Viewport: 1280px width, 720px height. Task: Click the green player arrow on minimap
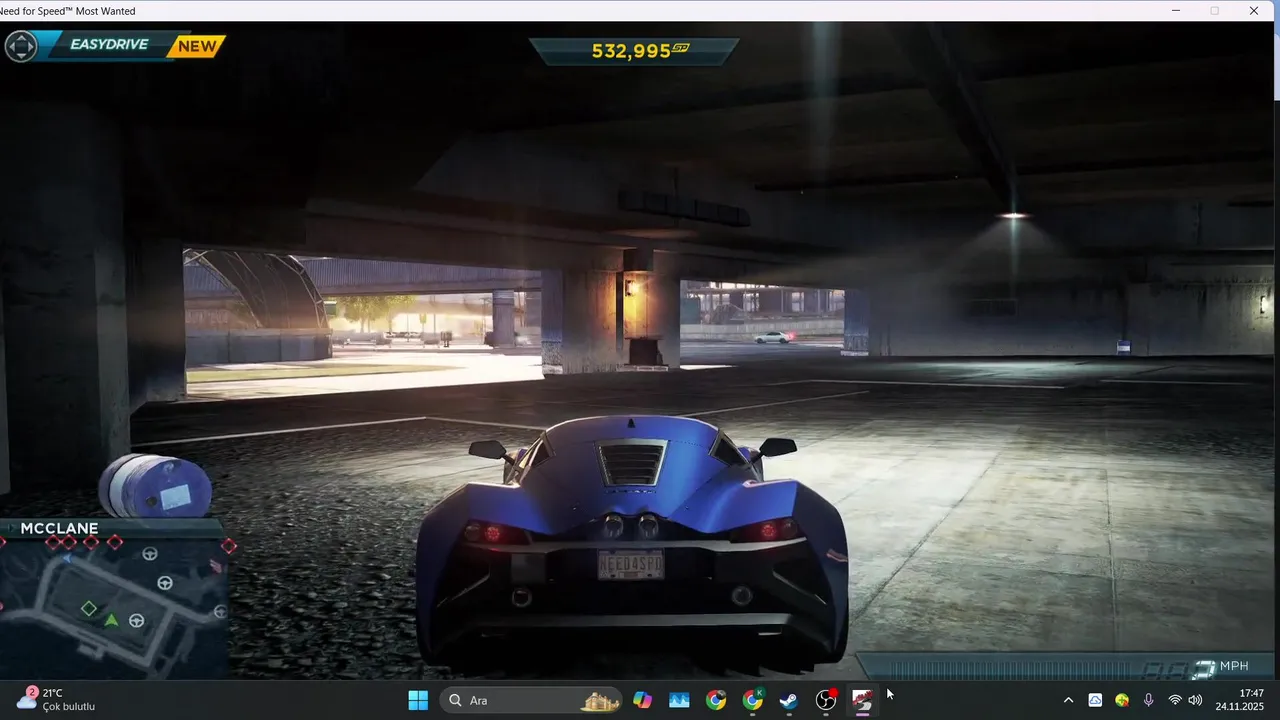point(111,621)
